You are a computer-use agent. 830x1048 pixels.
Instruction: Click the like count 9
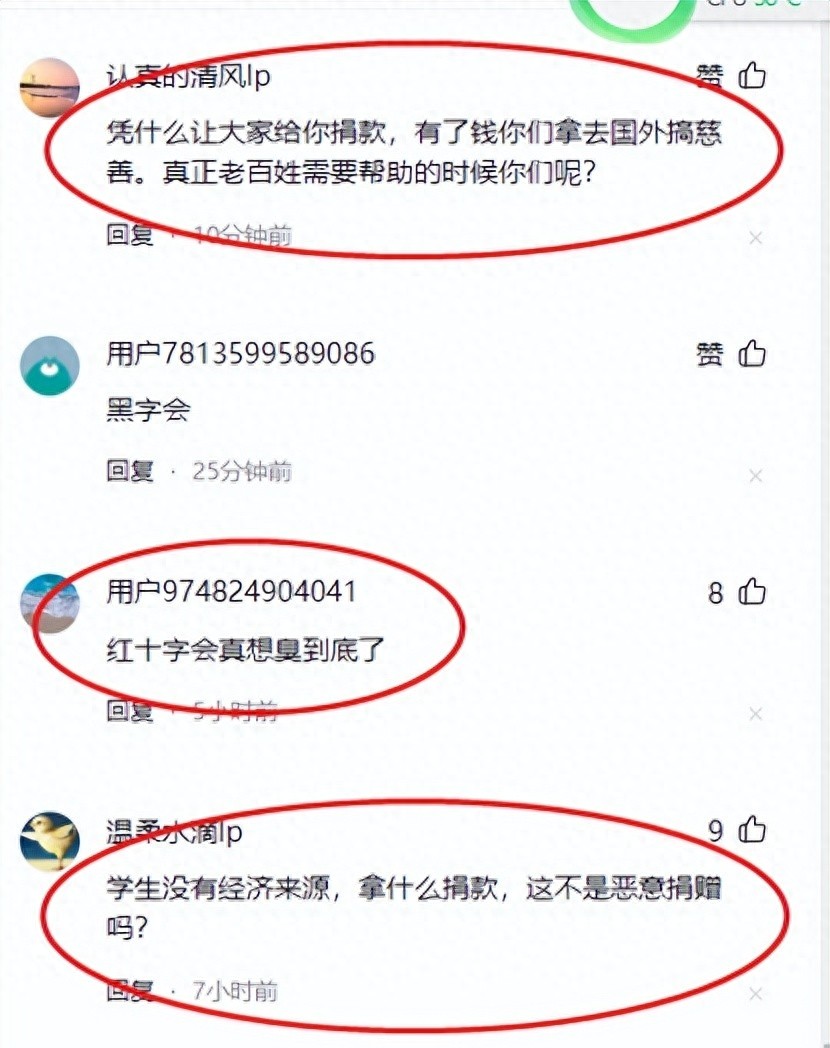point(716,831)
